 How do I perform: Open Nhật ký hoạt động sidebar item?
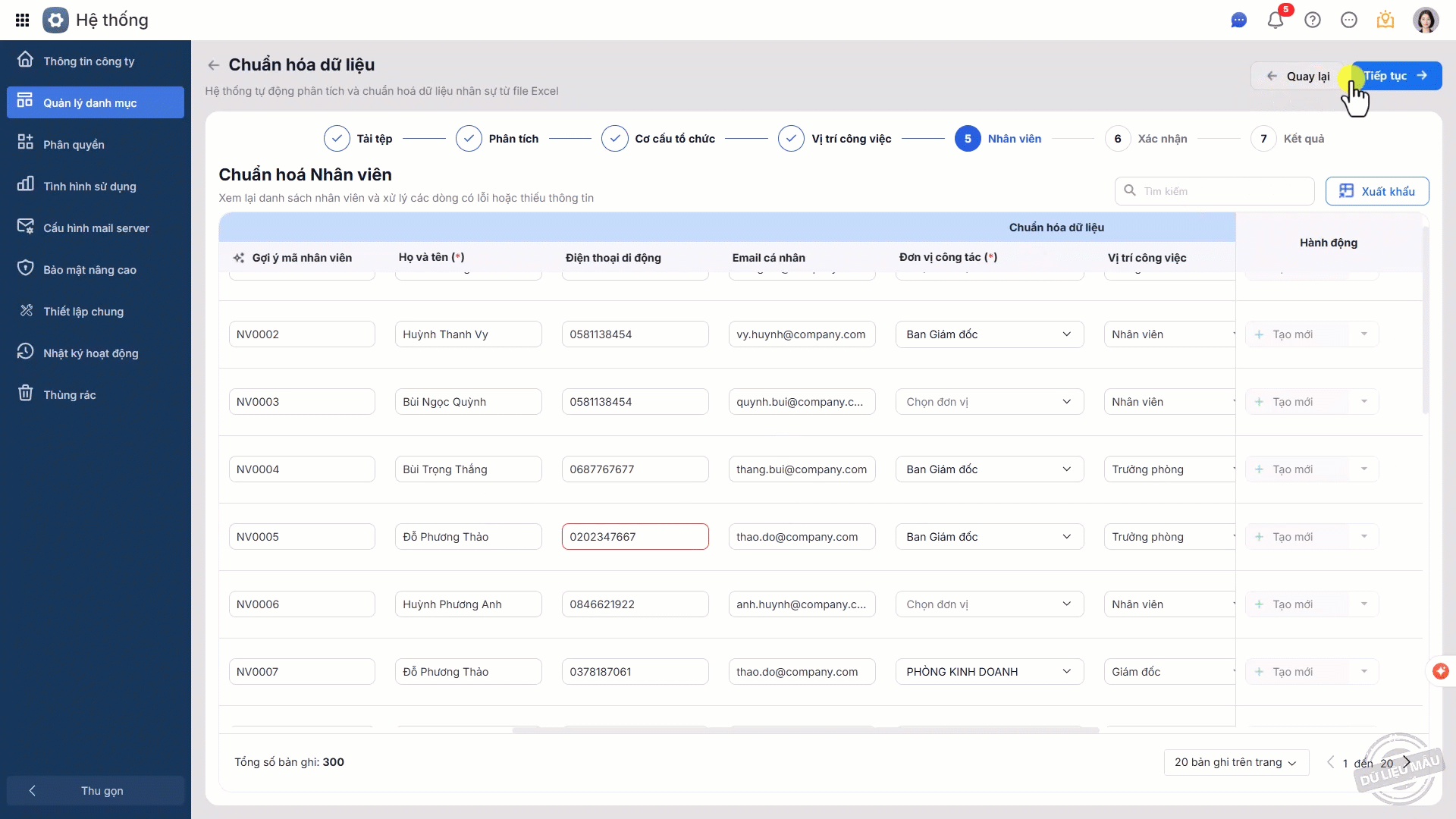(x=90, y=353)
